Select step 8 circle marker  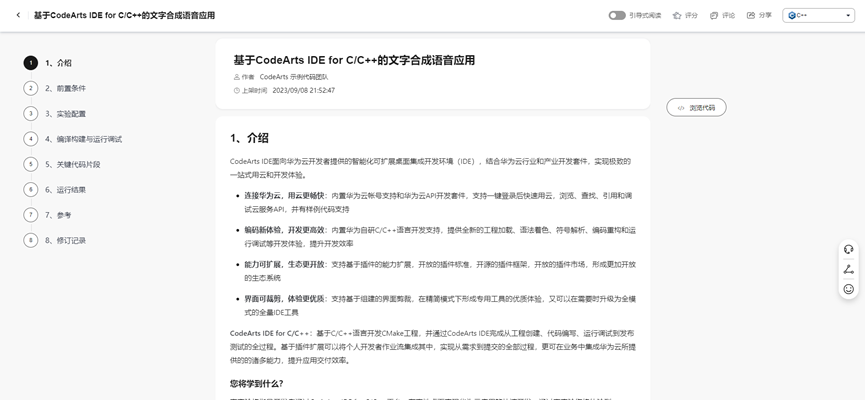click(x=31, y=241)
